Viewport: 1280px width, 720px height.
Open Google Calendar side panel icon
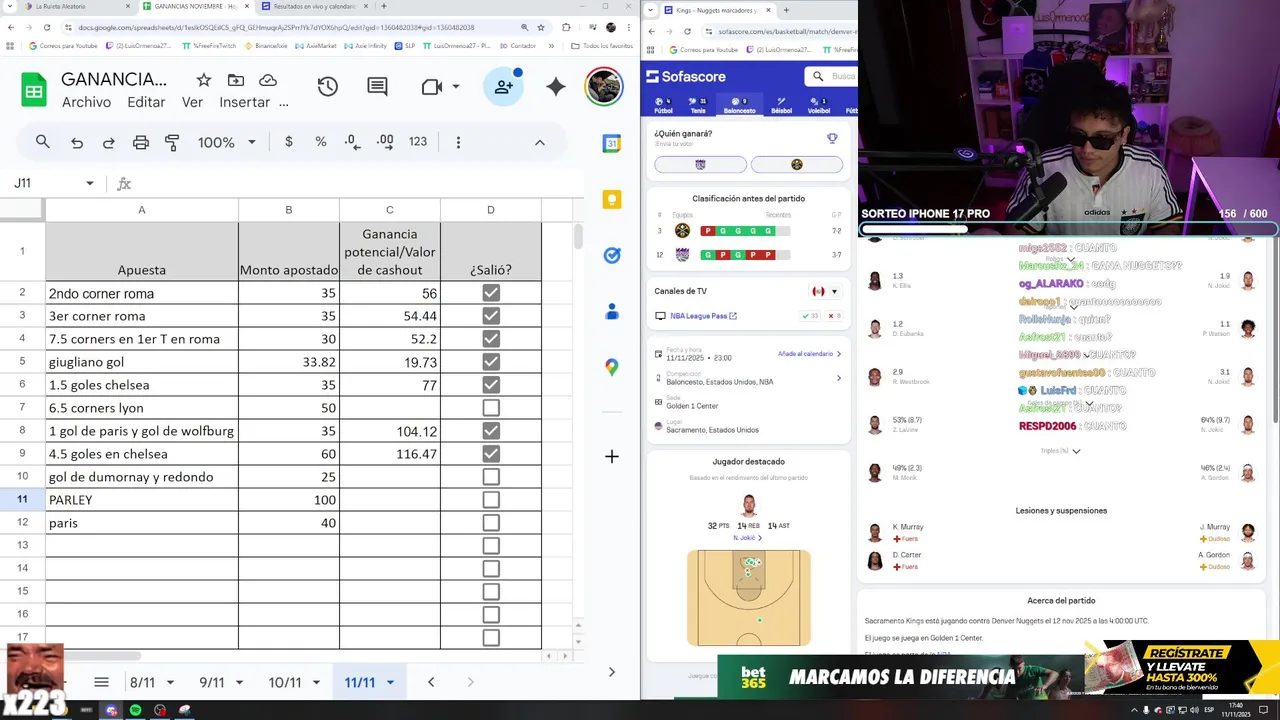point(612,143)
